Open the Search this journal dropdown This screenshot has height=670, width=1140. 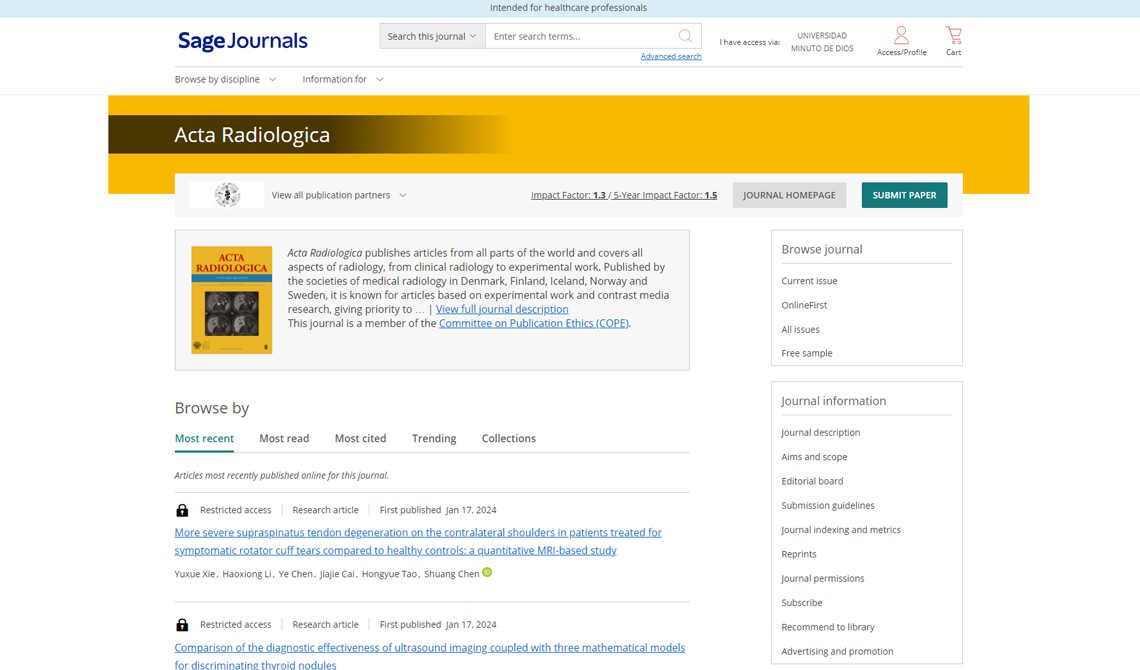click(x=432, y=36)
